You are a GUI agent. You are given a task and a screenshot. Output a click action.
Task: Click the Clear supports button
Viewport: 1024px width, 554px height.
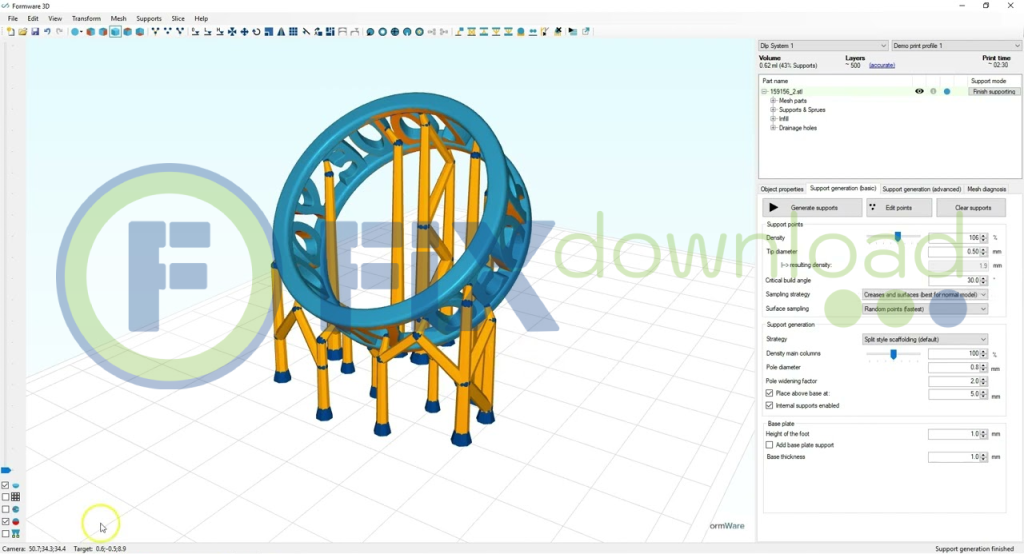[x=971, y=208]
